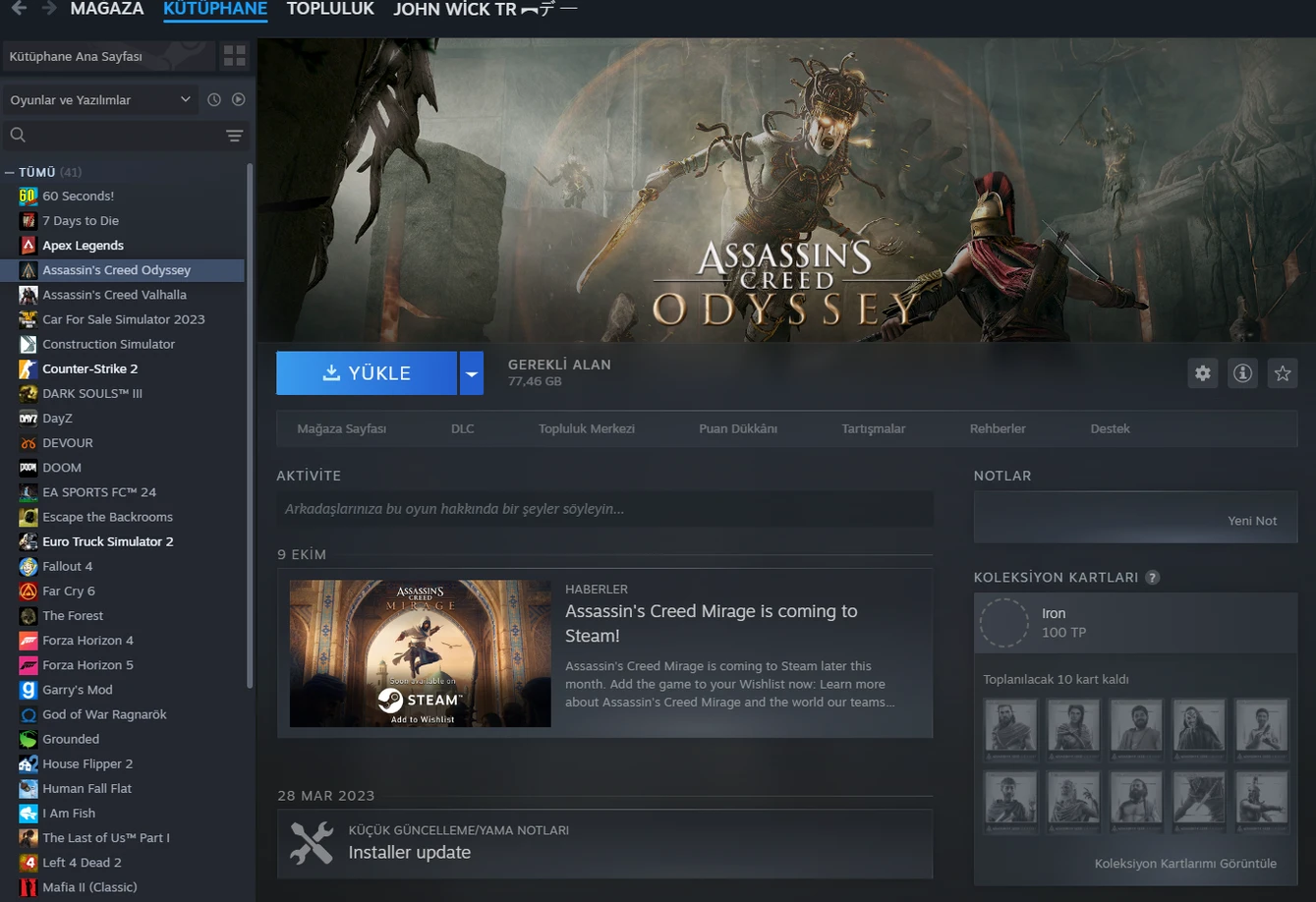Screen dimensions: 1316x902
Task: Show game info icon
Action: pos(1243,373)
